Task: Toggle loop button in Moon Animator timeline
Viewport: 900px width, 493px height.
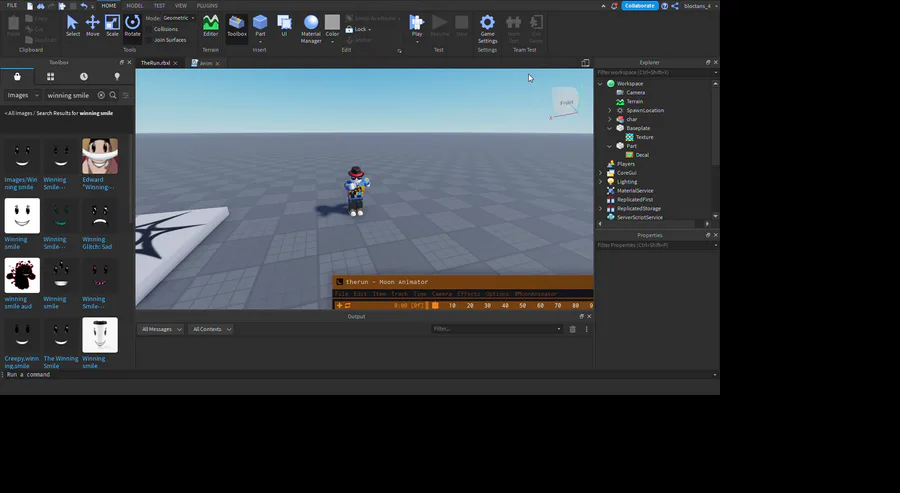Action: 347,305
